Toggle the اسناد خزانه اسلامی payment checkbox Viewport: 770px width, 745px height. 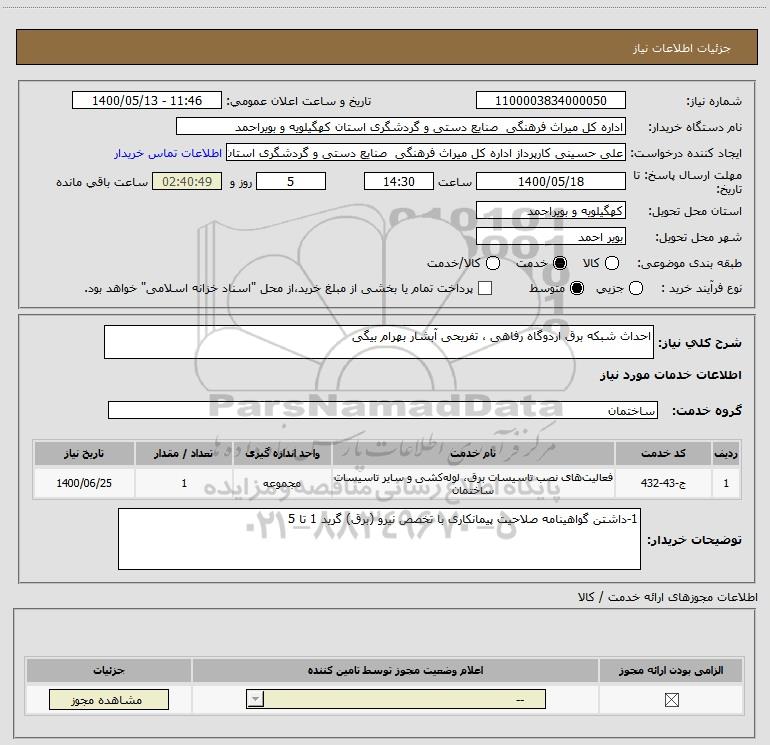tap(485, 288)
